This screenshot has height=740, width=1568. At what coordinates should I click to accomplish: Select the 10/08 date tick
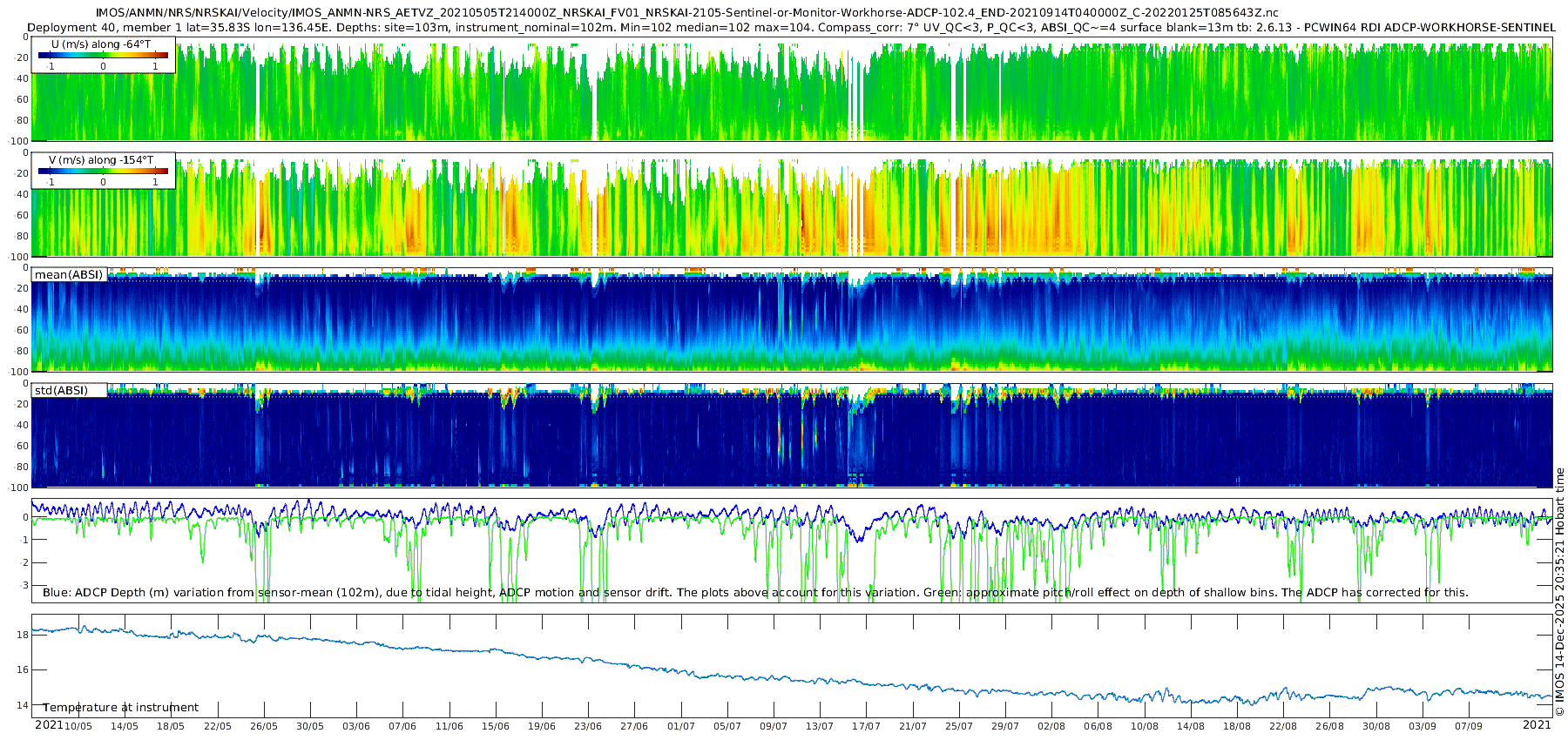tap(1145, 726)
